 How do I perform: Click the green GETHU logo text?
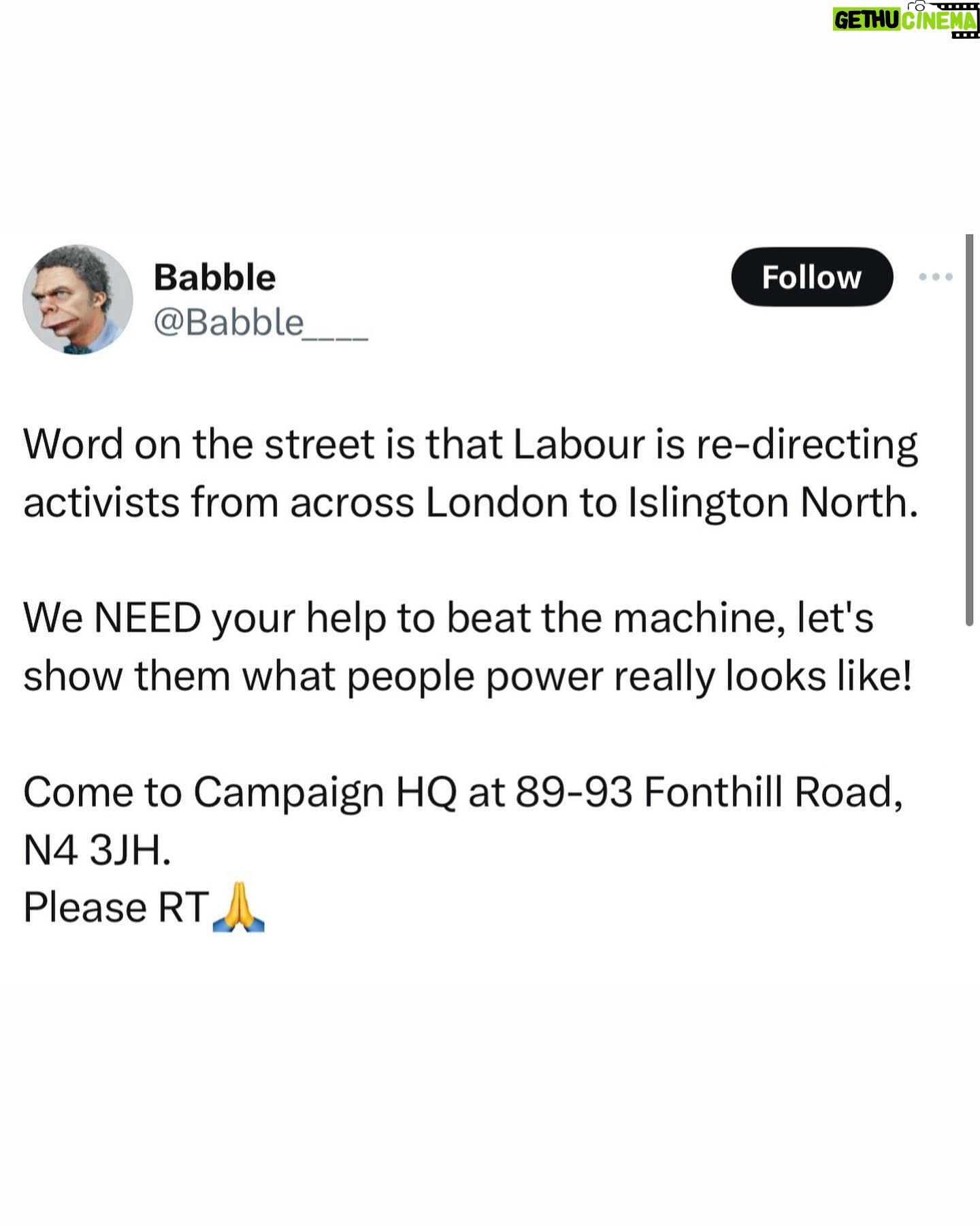[866, 20]
